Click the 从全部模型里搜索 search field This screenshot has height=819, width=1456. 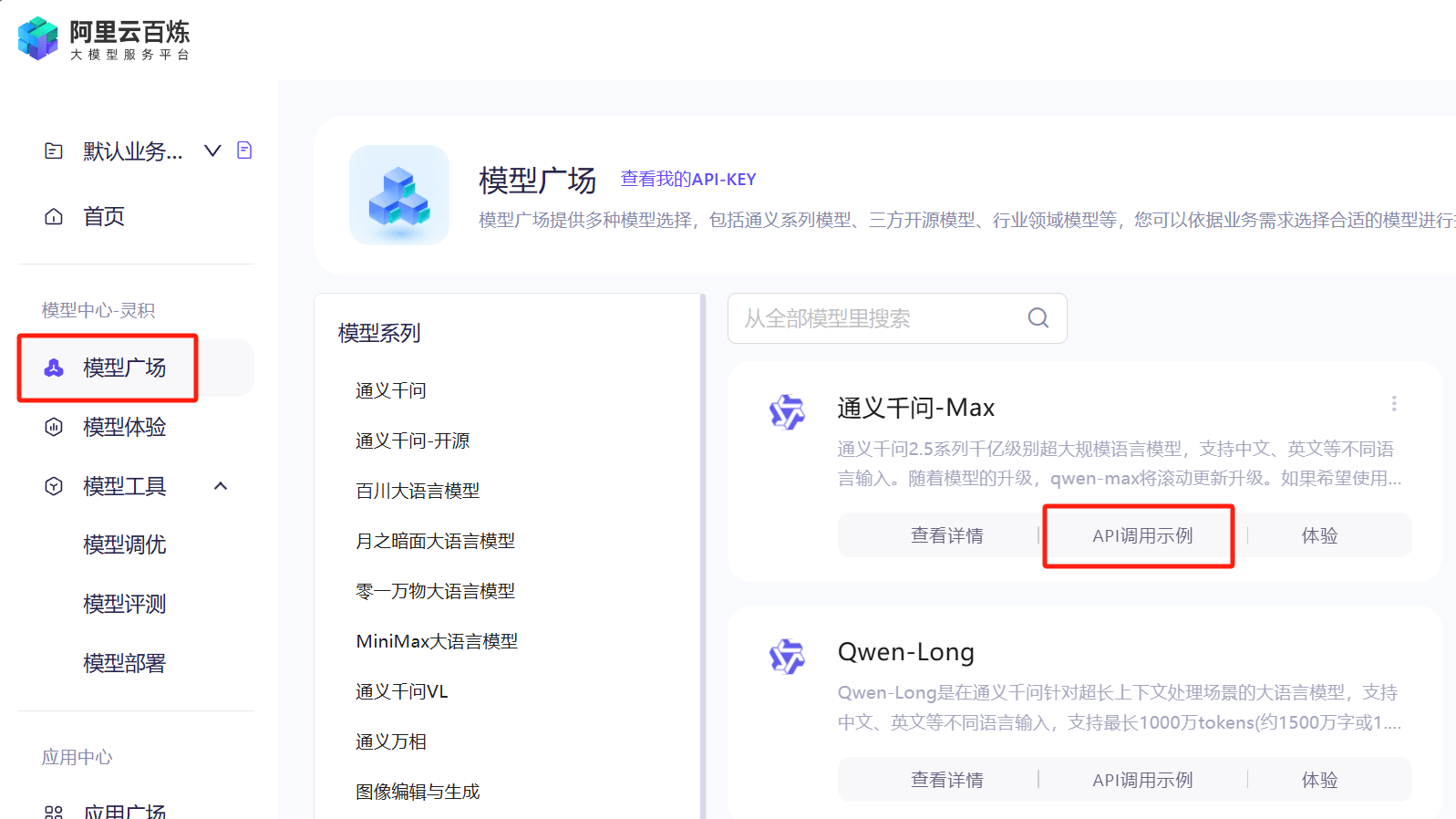(897, 318)
